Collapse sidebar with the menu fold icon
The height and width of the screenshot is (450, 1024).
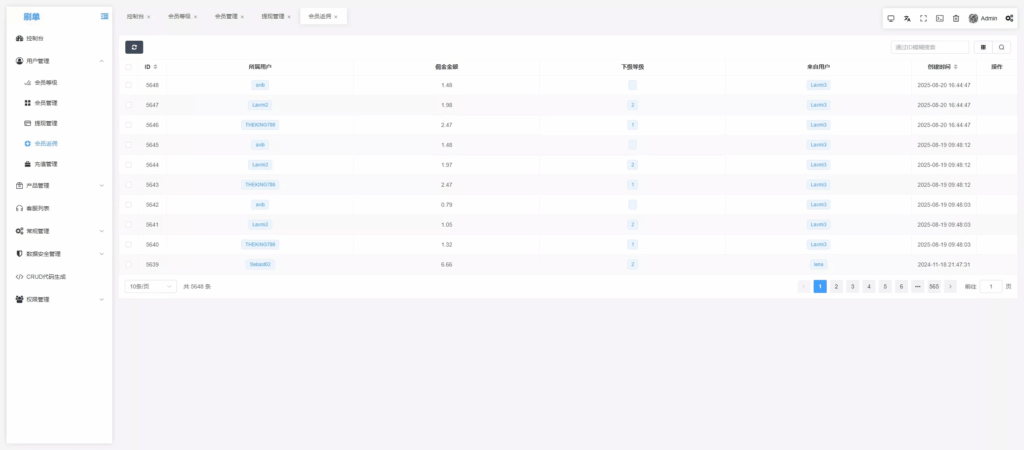coord(105,17)
